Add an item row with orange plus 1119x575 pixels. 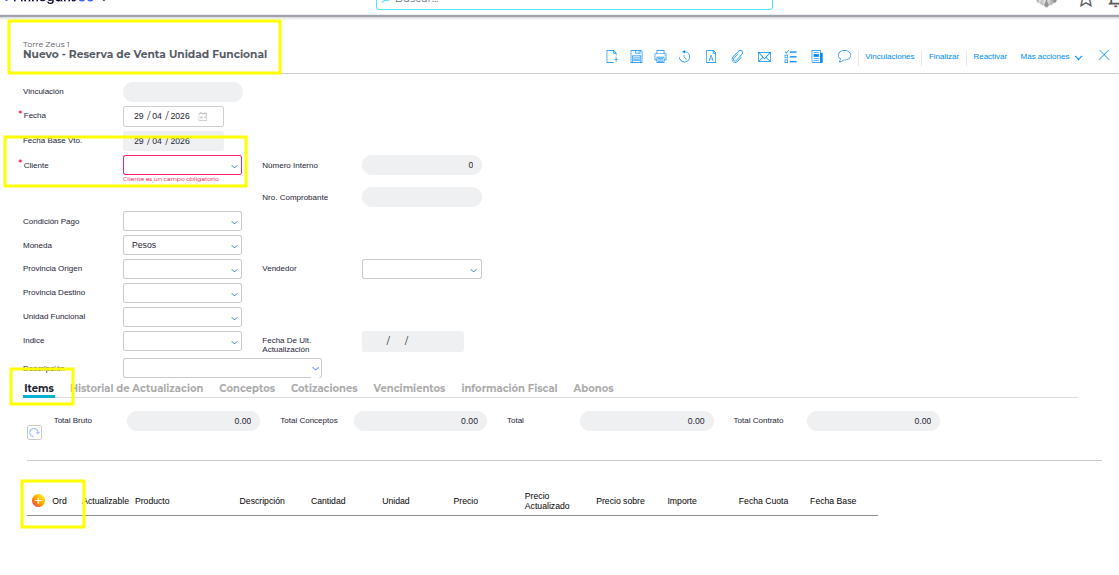pyautogui.click(x=38, y=501)
